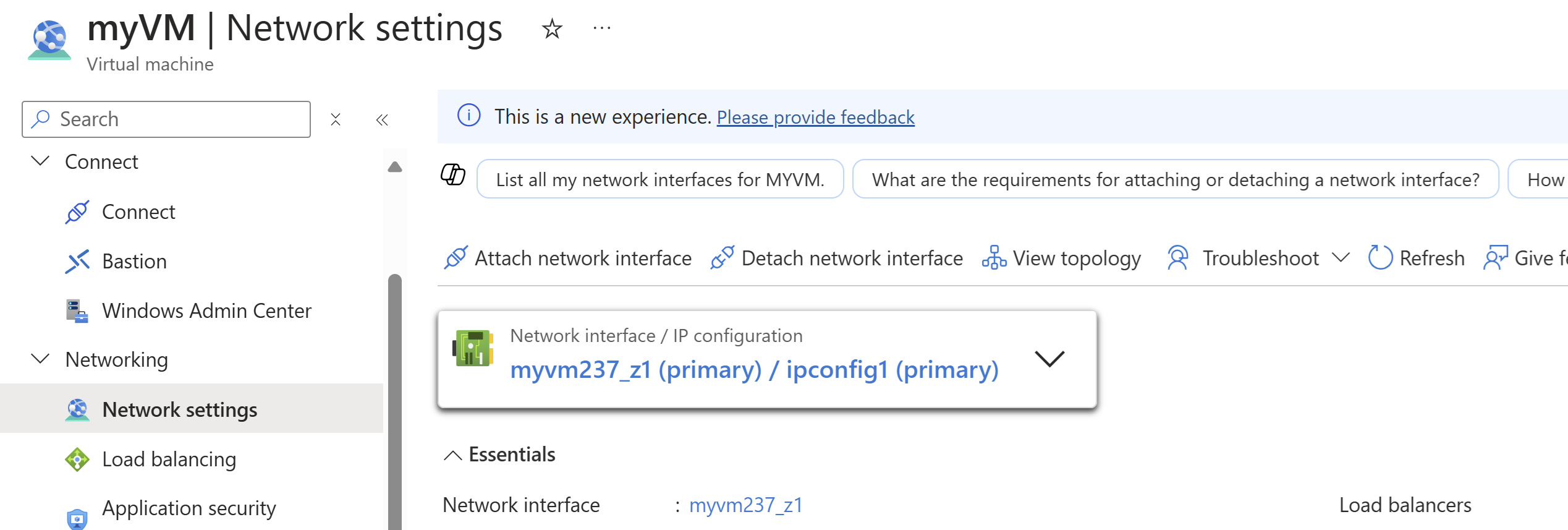Open Bastion in the sidebar

134,262
